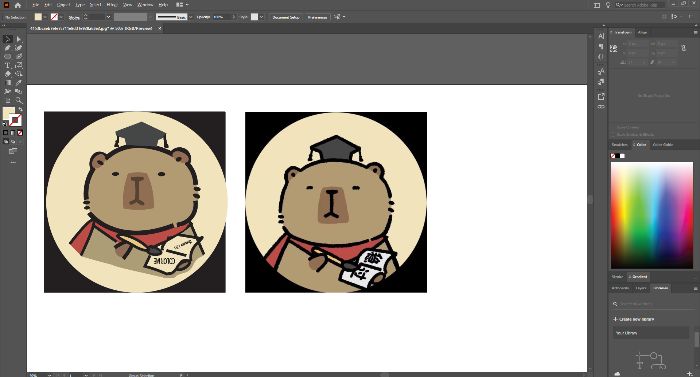This screenshot has width=700, height=377.
Task: Set Color fill mode button
Action: [x=5, y=133]
